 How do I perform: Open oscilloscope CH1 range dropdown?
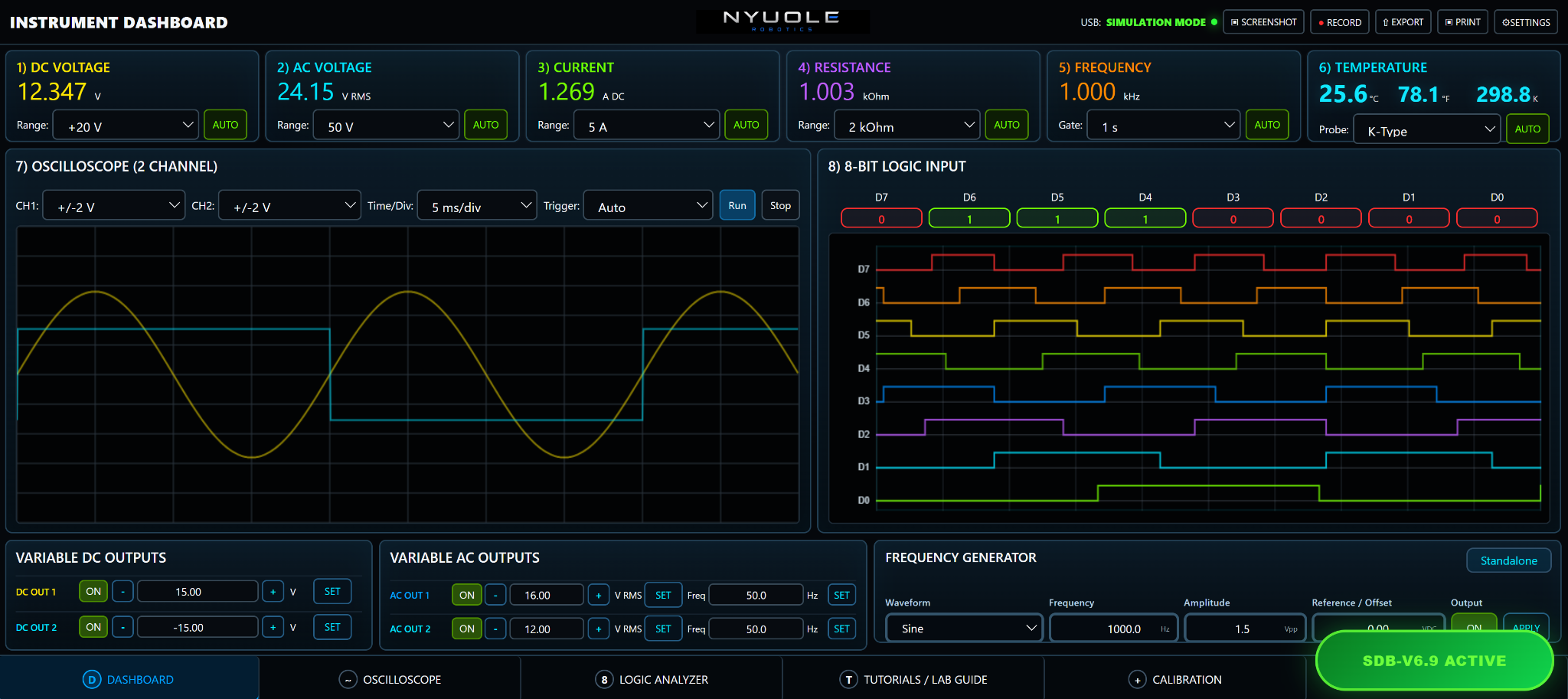[x=114, y=205]
